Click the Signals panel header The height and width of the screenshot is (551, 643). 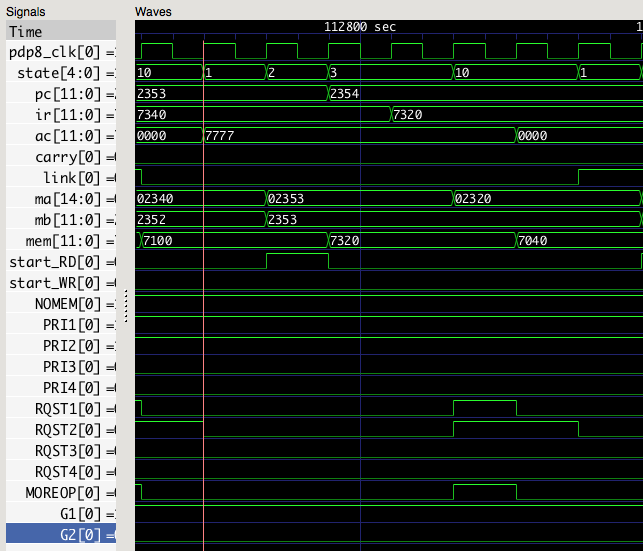coord(25,12)
